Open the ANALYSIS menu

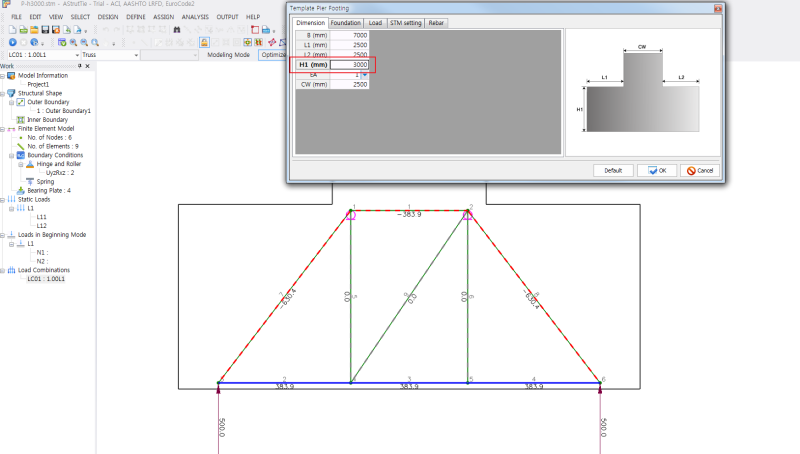[x=195, y=17]
